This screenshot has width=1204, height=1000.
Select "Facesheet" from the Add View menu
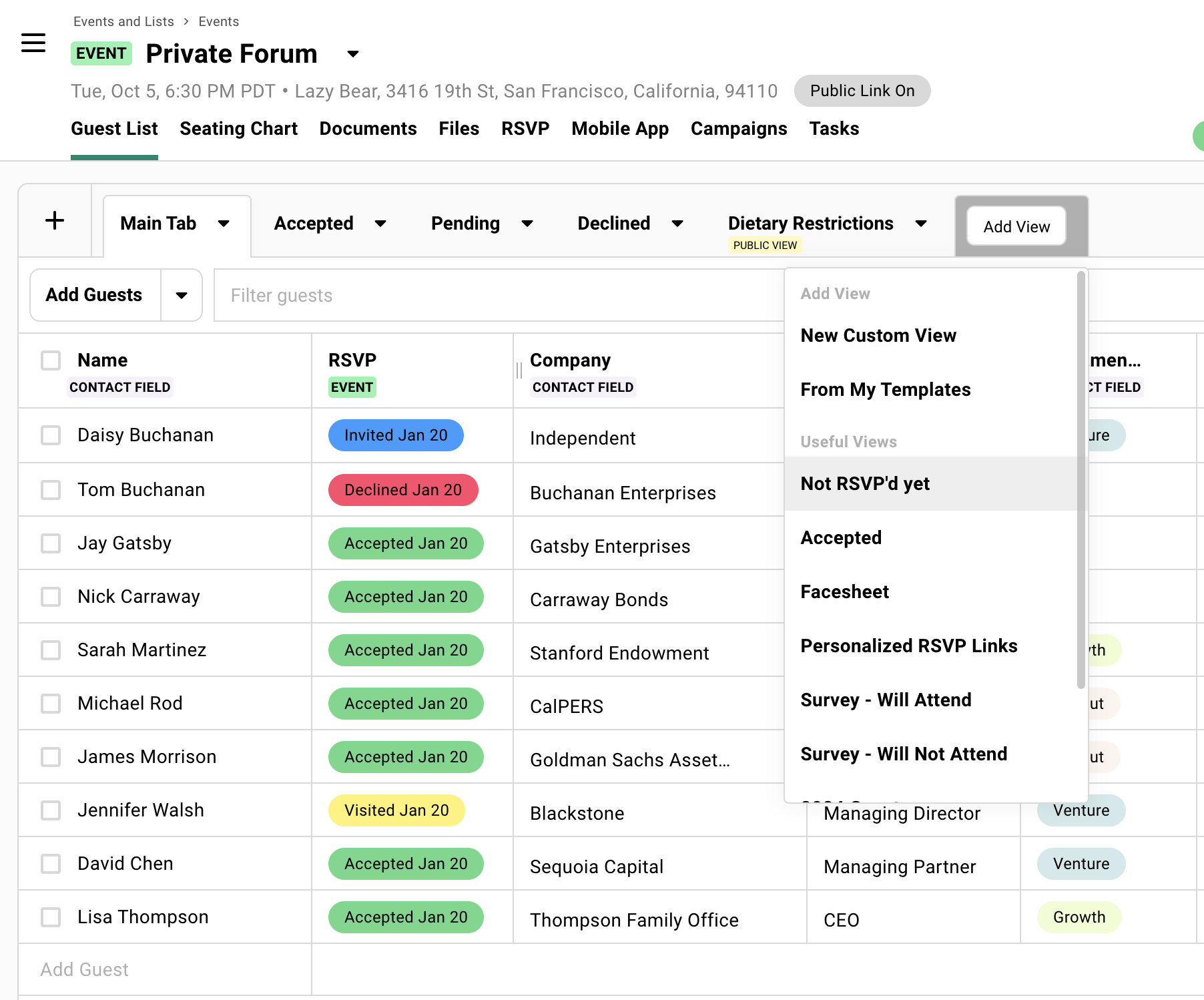click(x=844, y=591)
